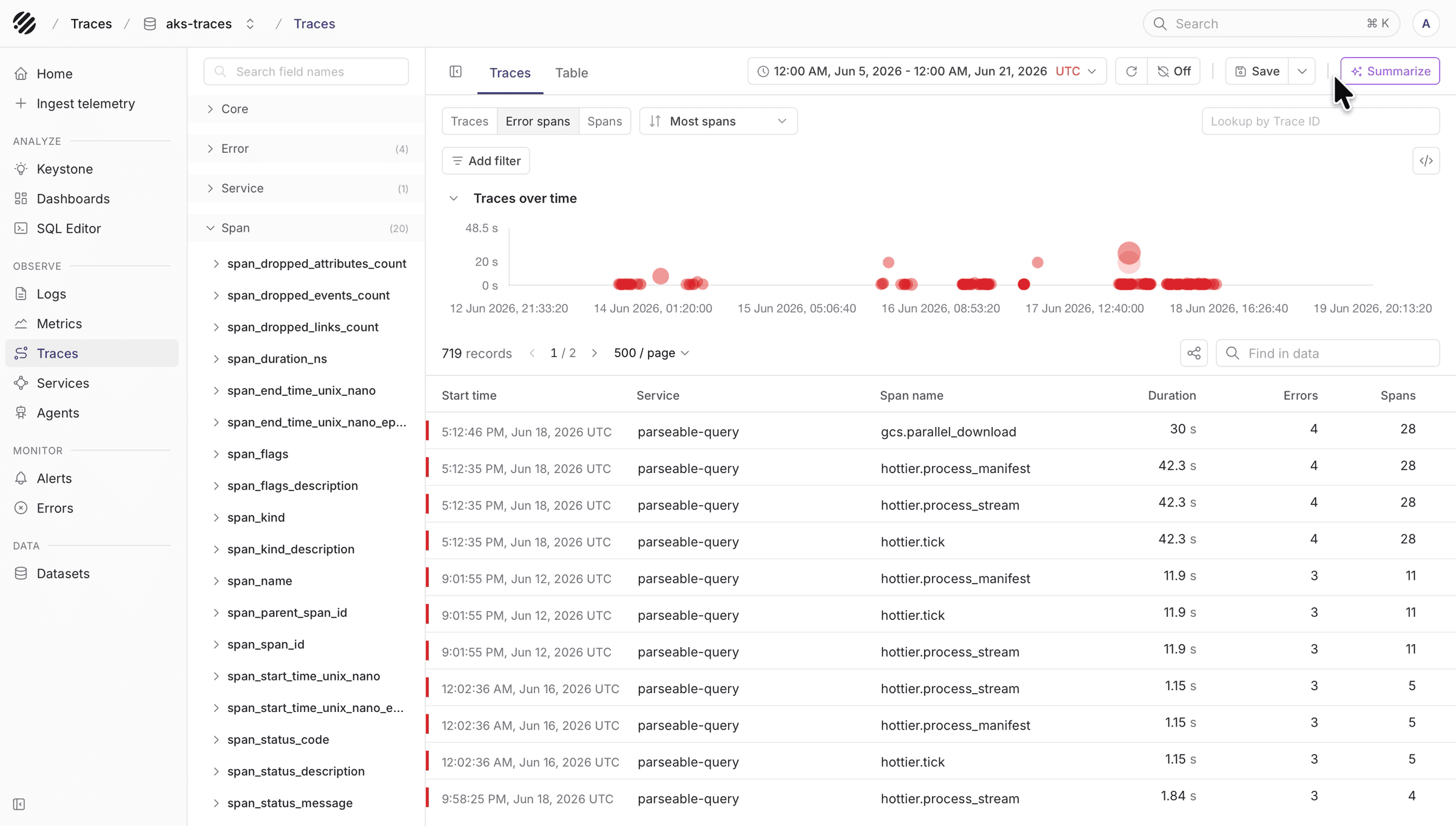This screenshot has height=826, width=1456.
Task: Expand the Core field group
Action: [306, 109]
